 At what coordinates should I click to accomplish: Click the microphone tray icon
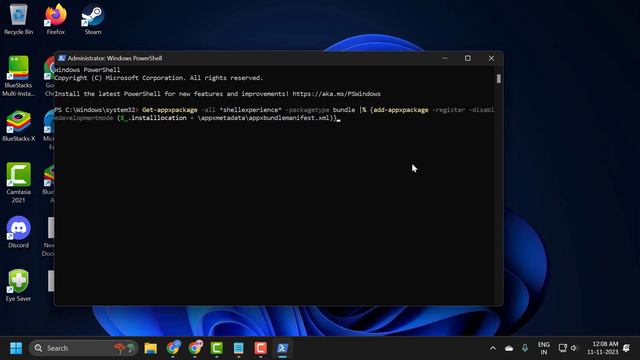point(524,348)
